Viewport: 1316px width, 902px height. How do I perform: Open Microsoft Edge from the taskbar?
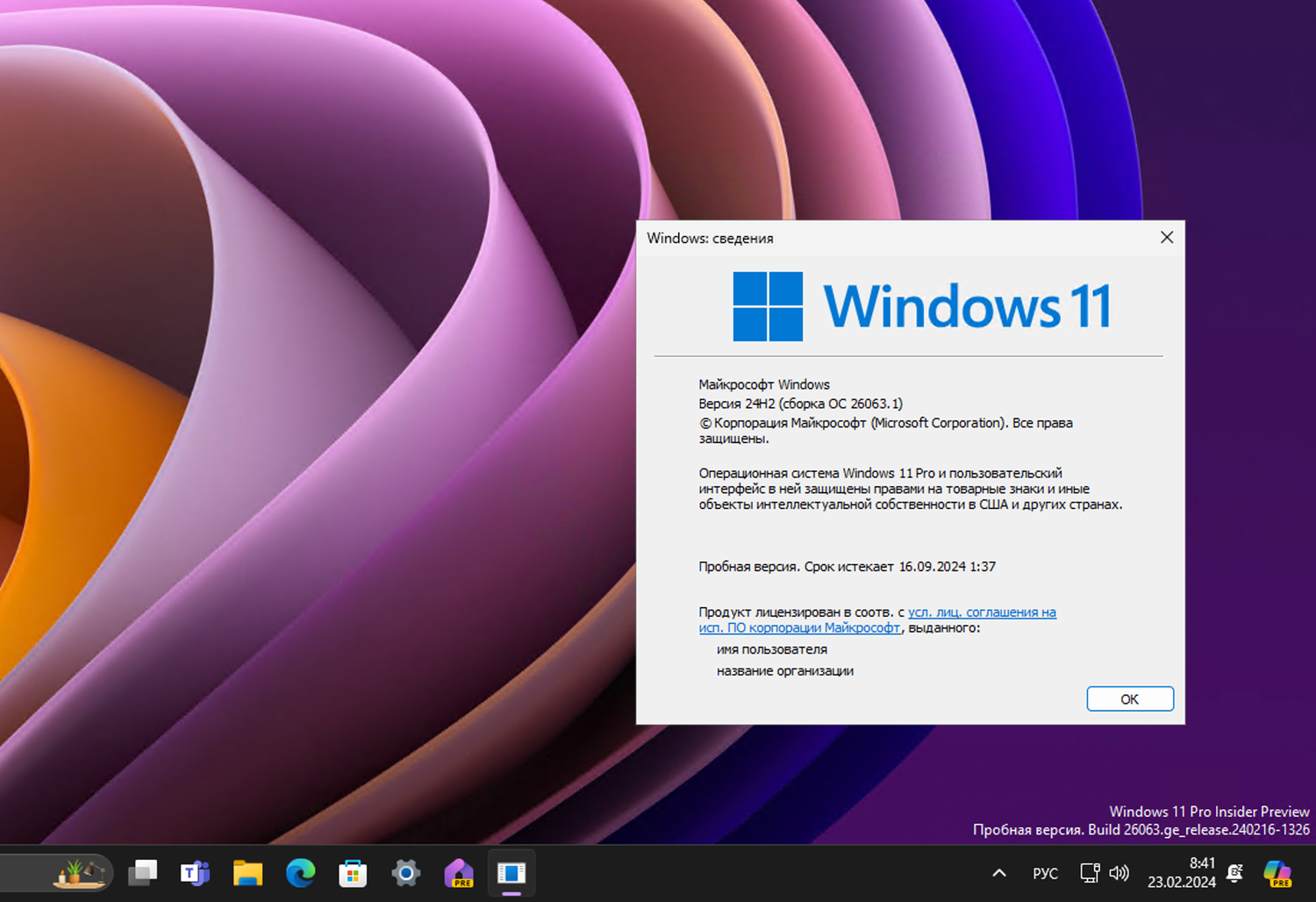tap(300, 873)
